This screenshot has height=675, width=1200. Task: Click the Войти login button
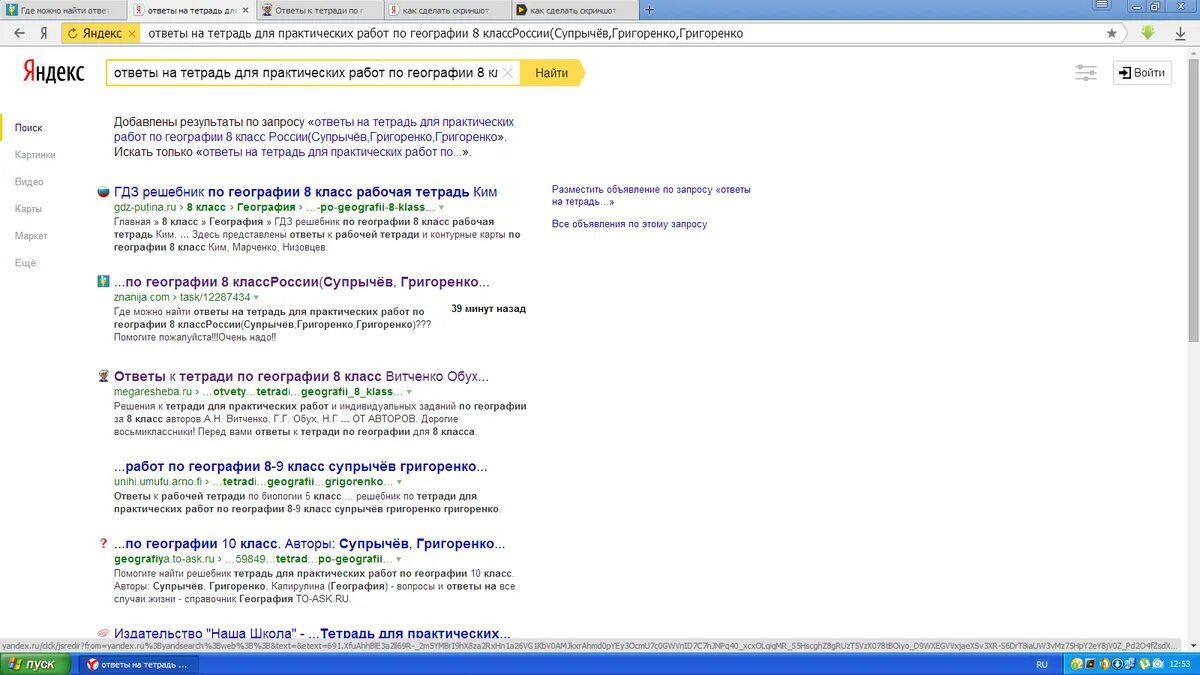point(1142,73)
